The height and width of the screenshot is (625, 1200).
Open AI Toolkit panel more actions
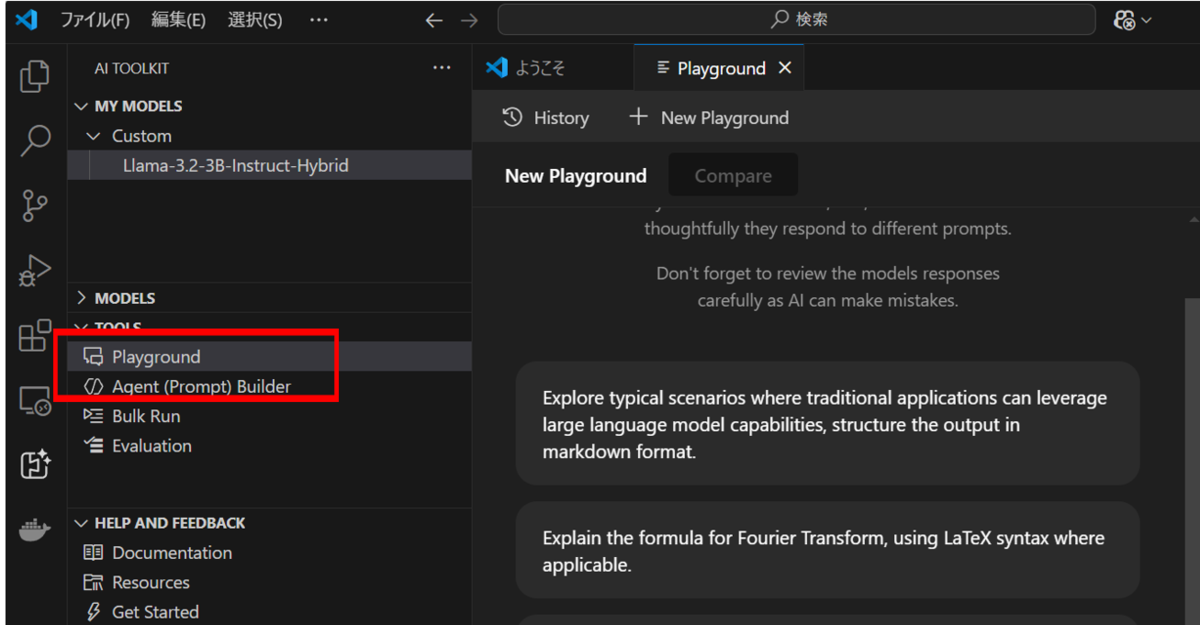[442, 68]
